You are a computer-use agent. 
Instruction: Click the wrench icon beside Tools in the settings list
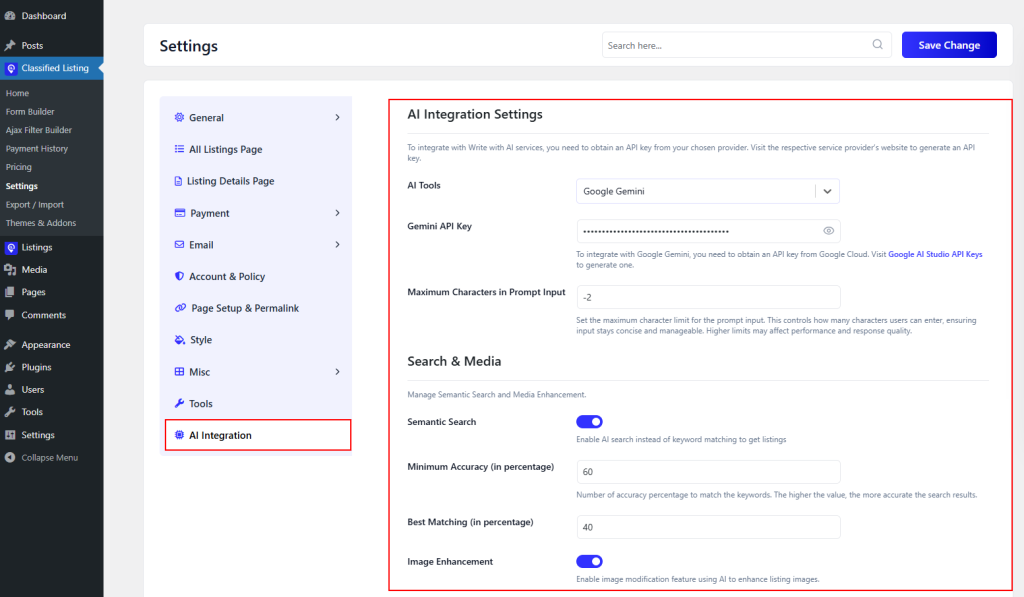[x=179, y=403]
